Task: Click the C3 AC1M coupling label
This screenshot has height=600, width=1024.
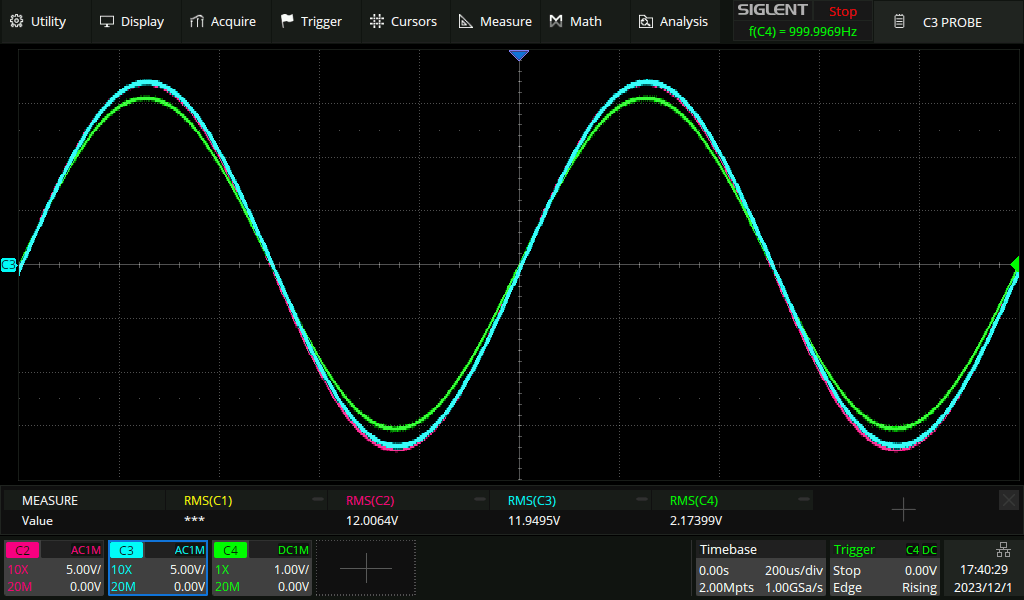Action: 189,550
